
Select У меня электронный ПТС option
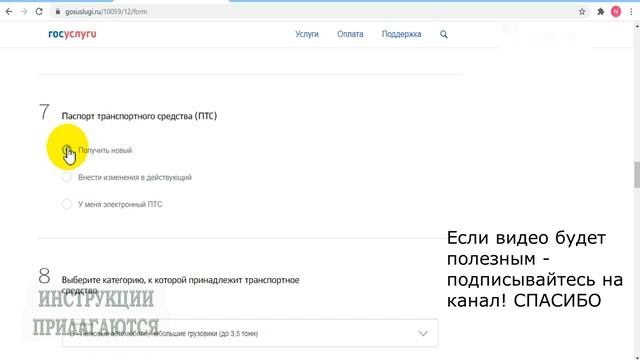[x=67, y=204]
